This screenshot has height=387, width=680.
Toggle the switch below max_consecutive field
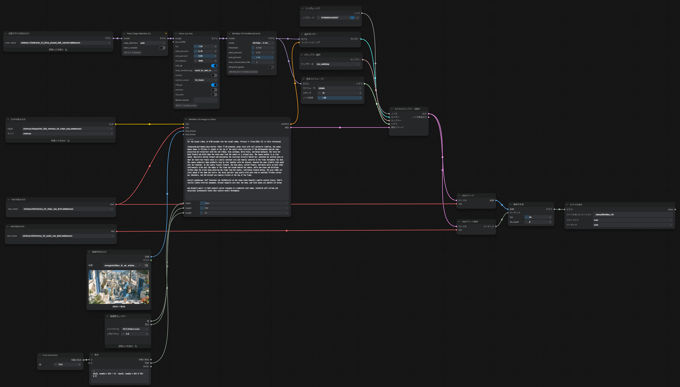click(271, 67)
